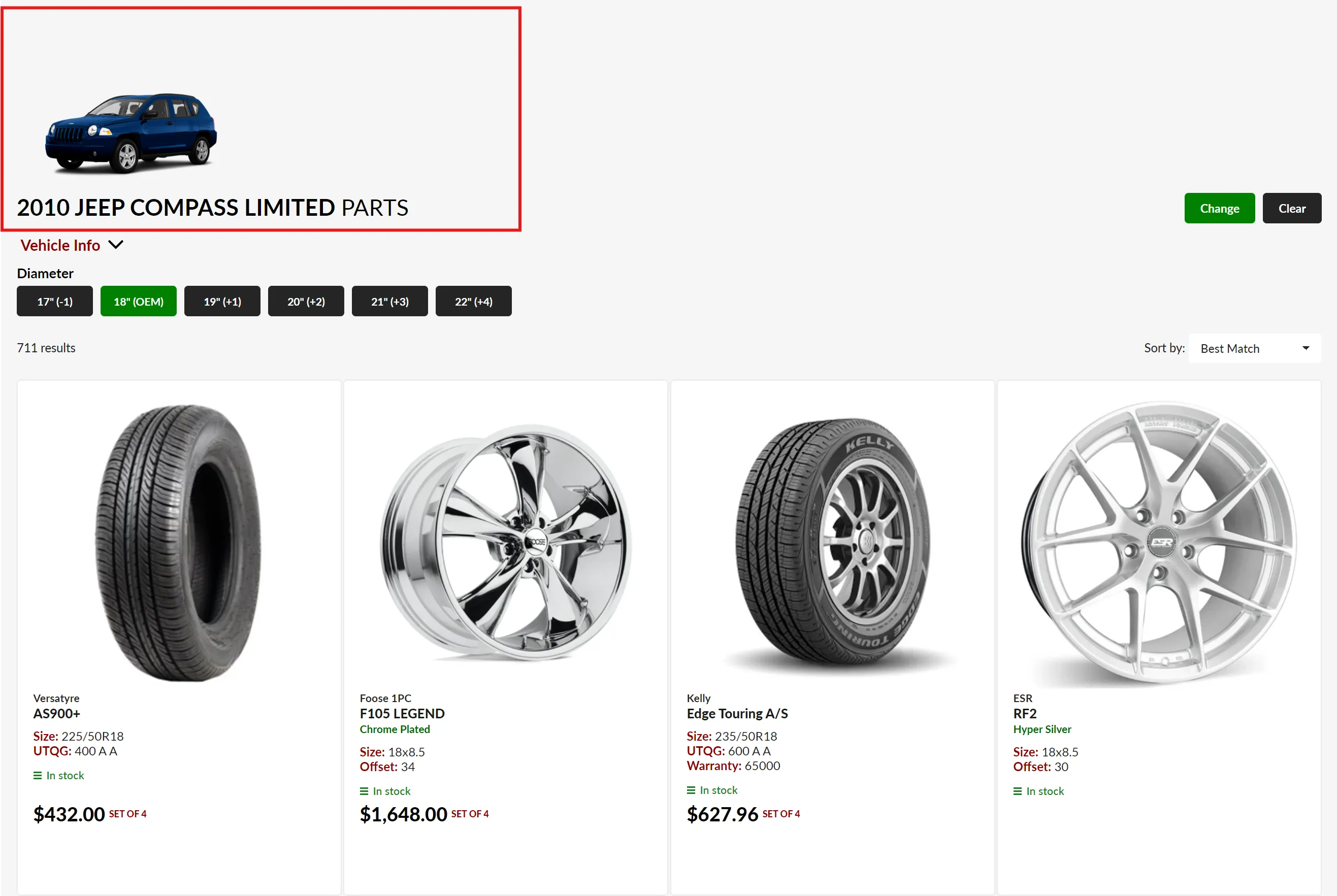Viewport: 1337px width, 896px height.
Task: Open the Versatyre AS900+ tire image
Action: 178,543
